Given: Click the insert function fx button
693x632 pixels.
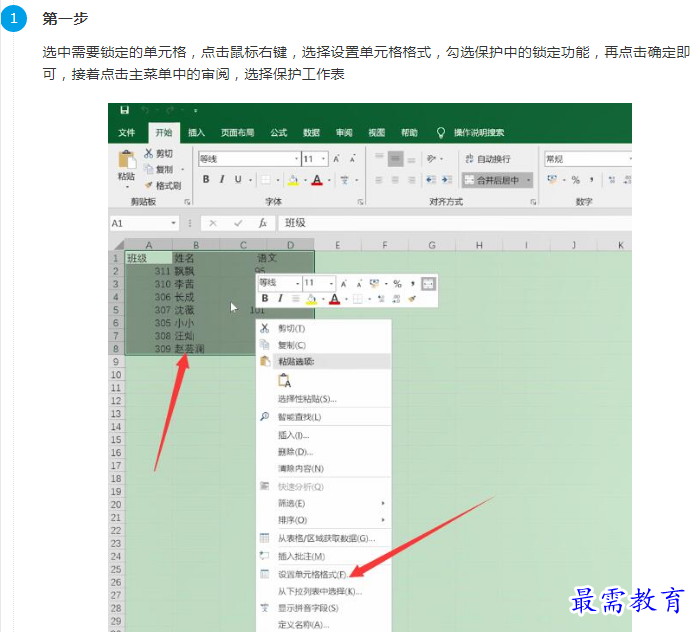Looking at the screenshot, I should click(x=263, y=223).
